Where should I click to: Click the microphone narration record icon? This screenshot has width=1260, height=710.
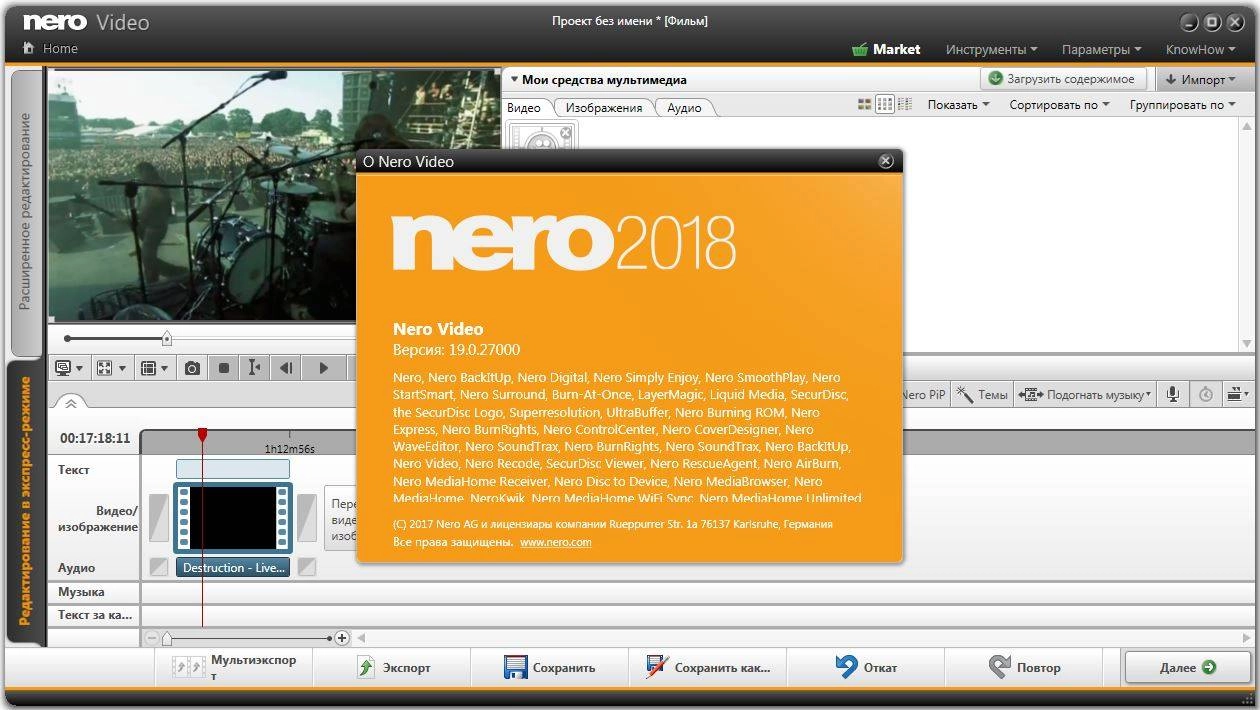(x=1173, y=395)
